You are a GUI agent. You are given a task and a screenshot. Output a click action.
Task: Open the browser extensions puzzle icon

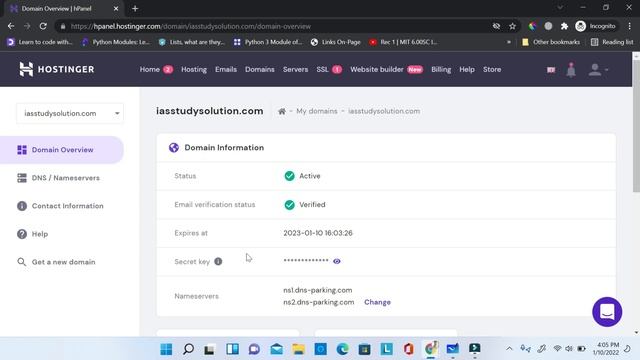tap(564, 26)
